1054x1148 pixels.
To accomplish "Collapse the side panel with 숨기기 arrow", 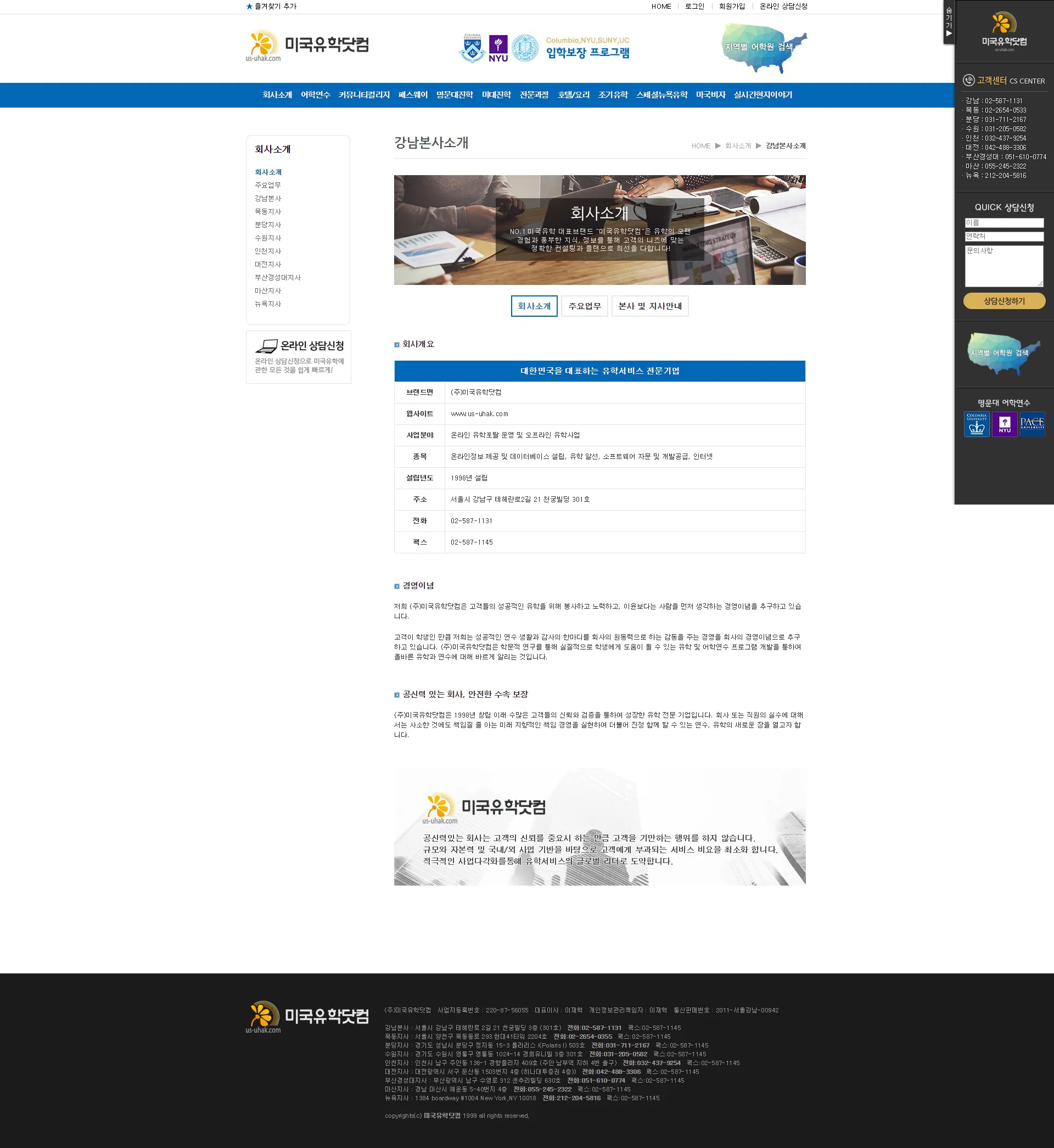I will pyautogui.click(x=949, y=21).
